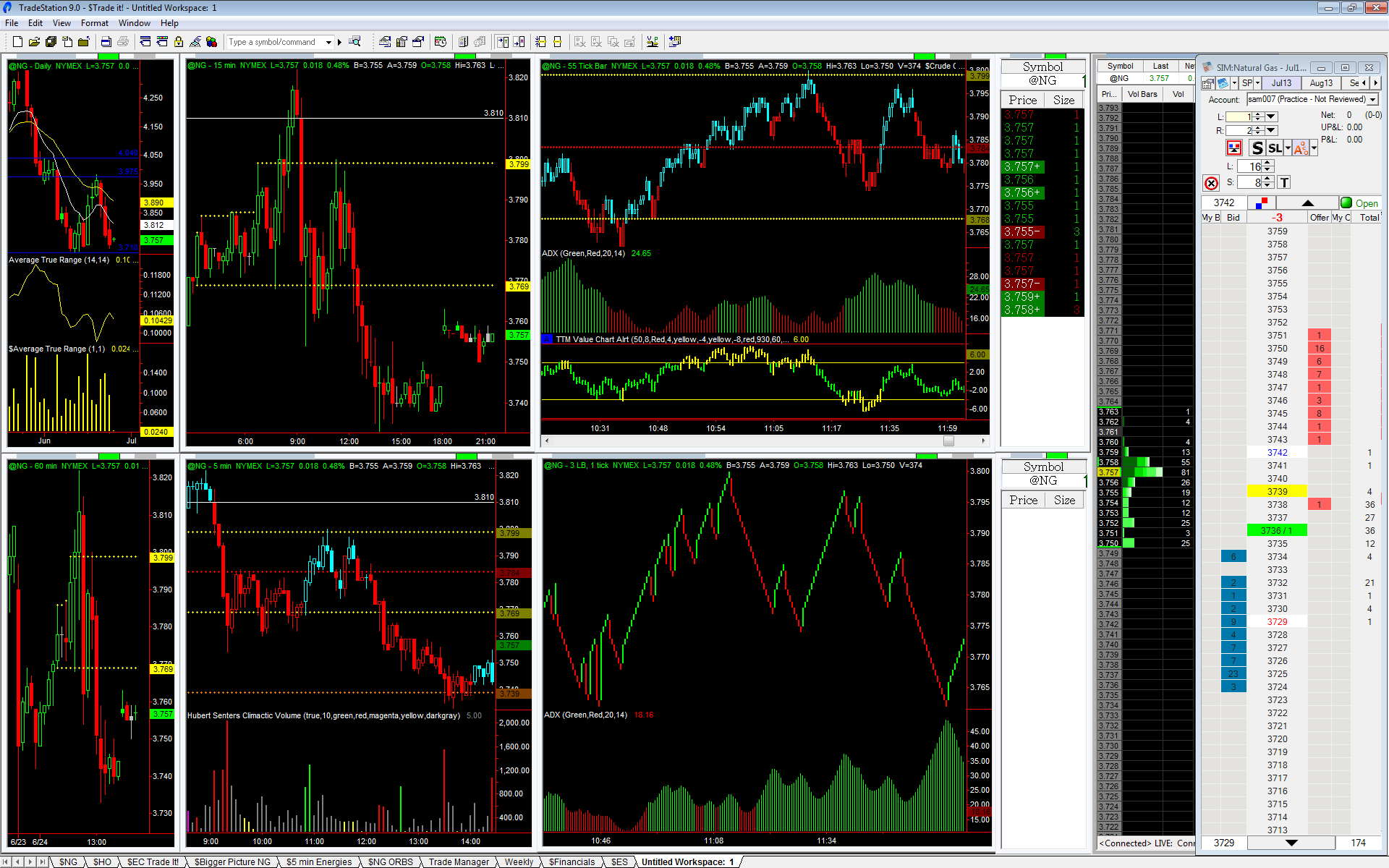This screenshot has height=868, width=1389.
Task: Click the Type a symbol/command field
Action: click(x=275, y=42)
